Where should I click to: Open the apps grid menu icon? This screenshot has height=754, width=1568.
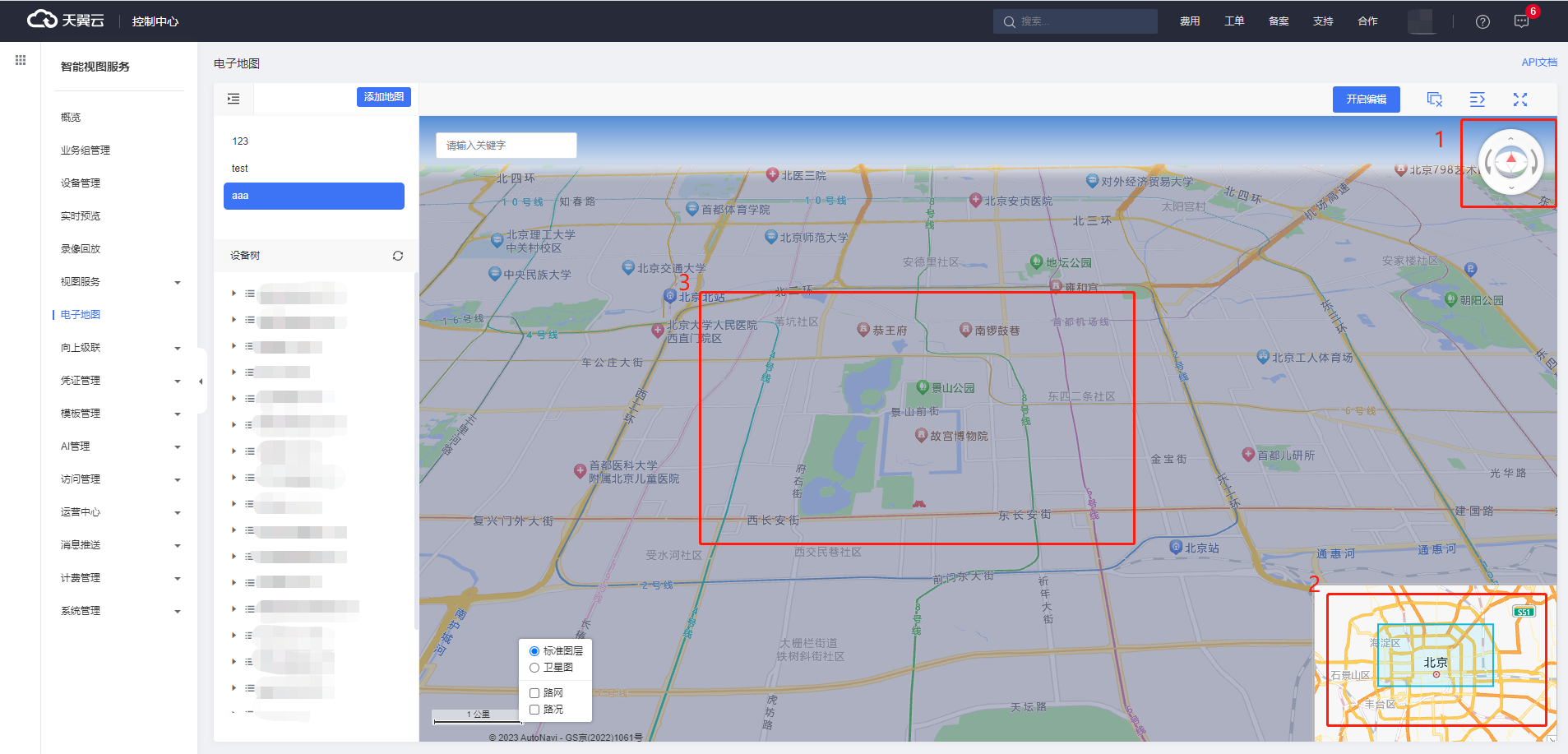21,60
